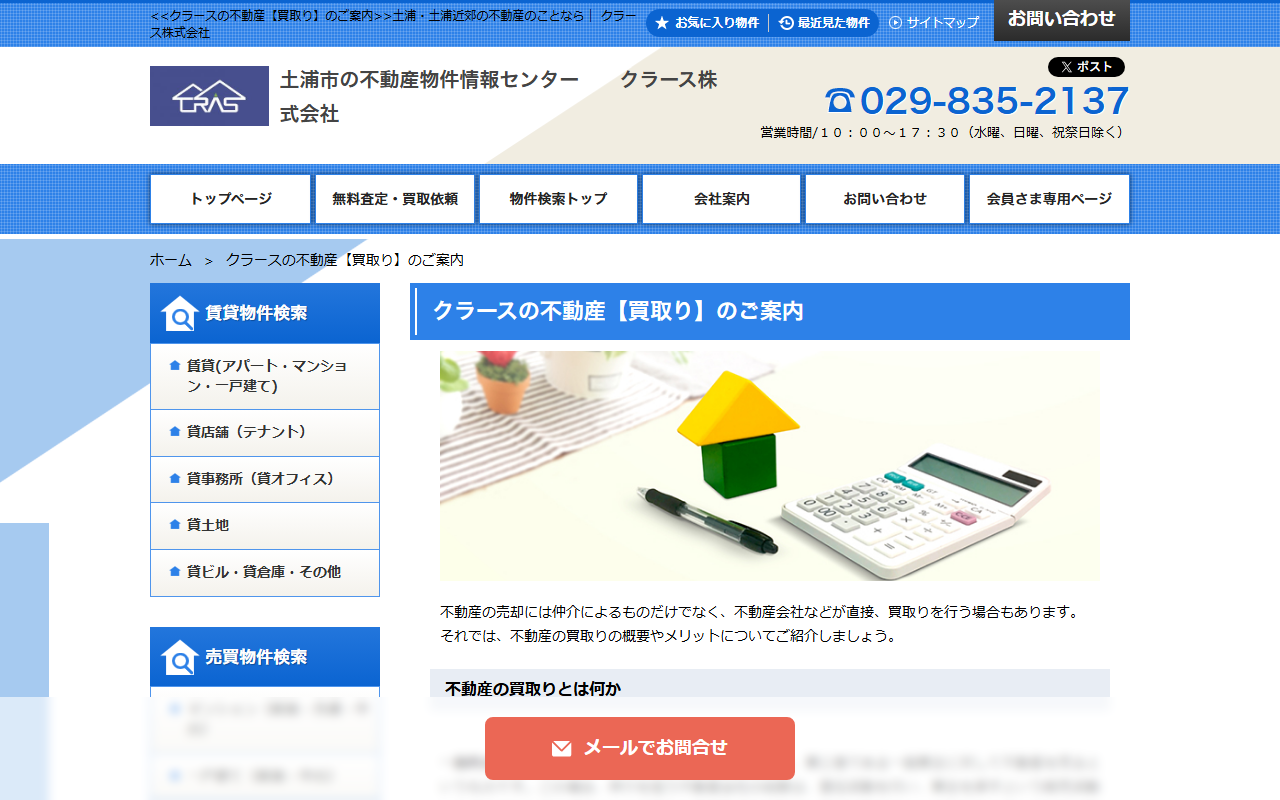Select the 無料査定・買取依頼 navigation item
The width and height of the screenshot is (1280, 800).
coord(395,199)
